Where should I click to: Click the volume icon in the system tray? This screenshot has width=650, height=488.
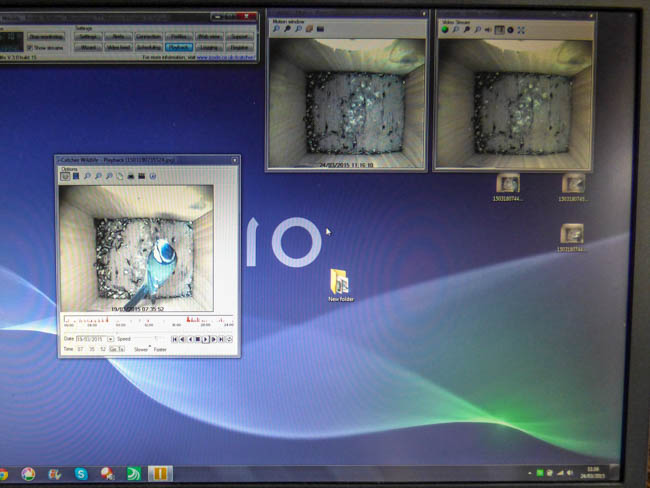[570, 473]
